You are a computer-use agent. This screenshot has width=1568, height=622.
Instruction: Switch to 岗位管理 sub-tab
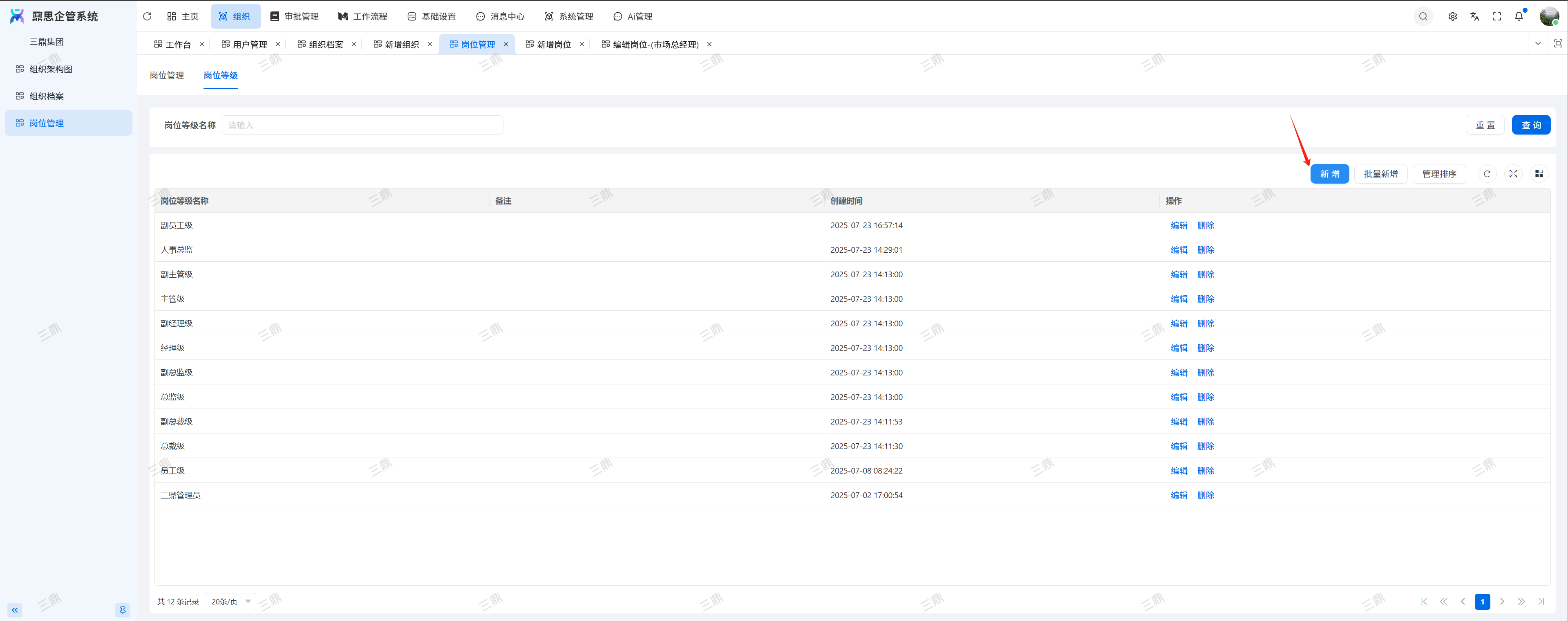(167, 75)
